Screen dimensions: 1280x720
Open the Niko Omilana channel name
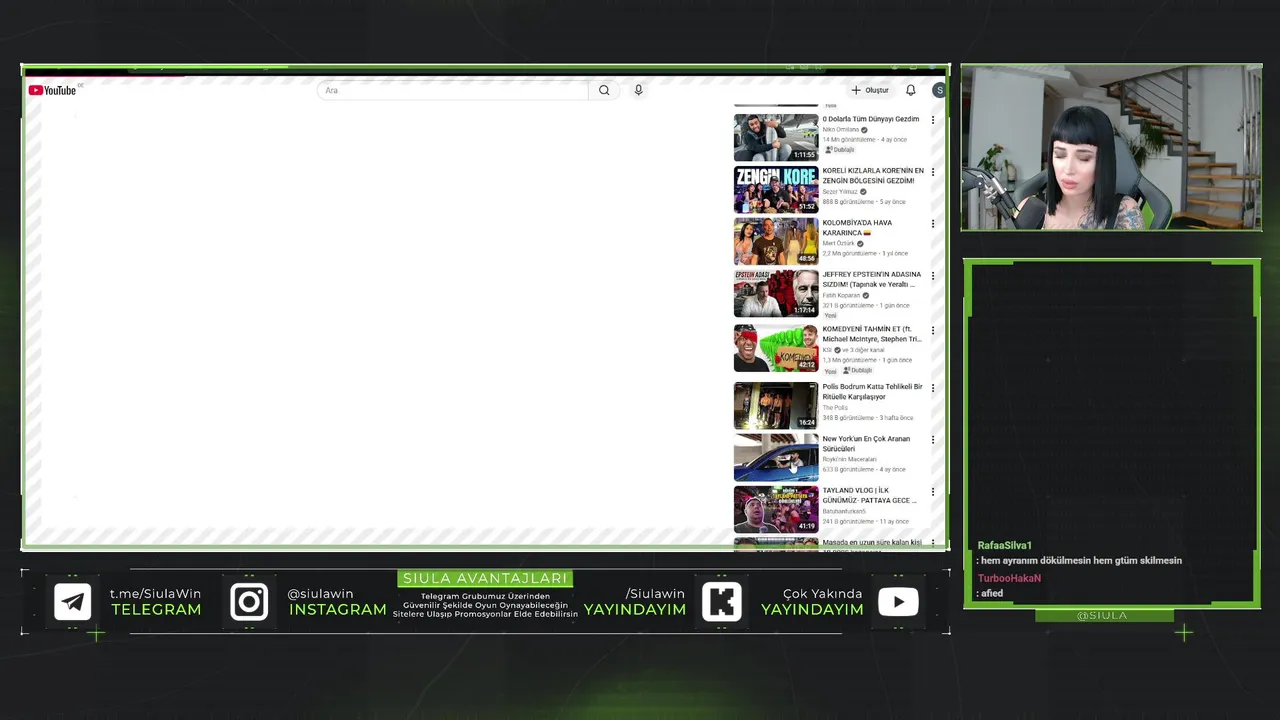pos(841,130)
